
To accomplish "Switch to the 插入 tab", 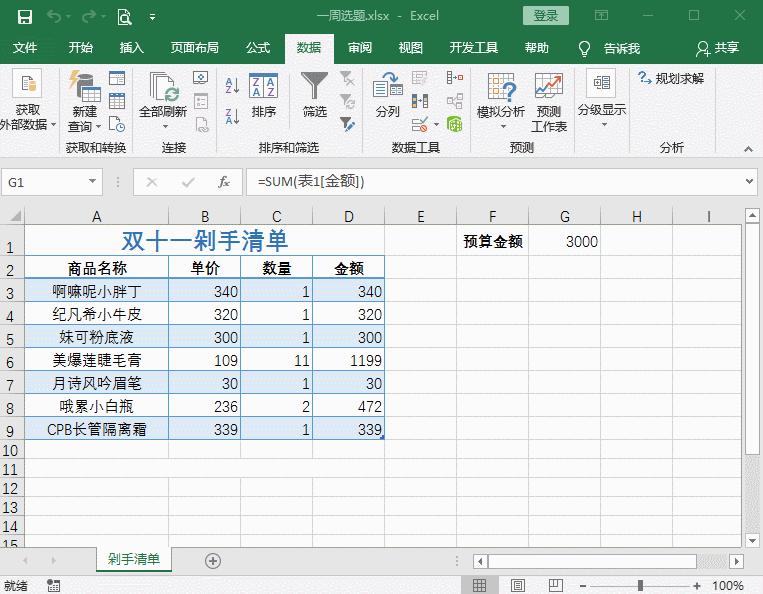I will [x=132, y=48].
